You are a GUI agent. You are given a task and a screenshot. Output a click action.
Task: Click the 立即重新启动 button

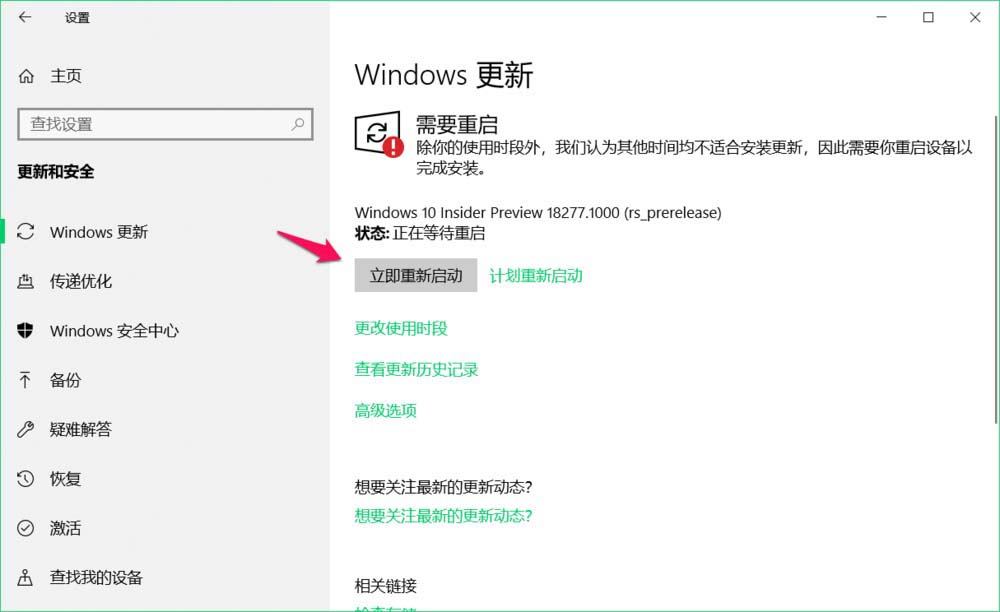(x=416, y=275)
